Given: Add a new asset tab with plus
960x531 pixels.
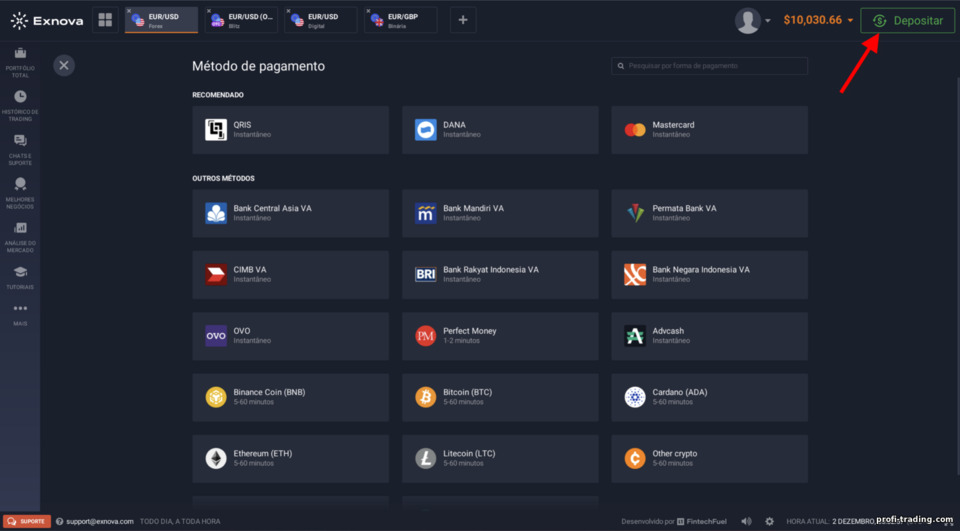Looking at the screenshot, I should pos(463,20).
